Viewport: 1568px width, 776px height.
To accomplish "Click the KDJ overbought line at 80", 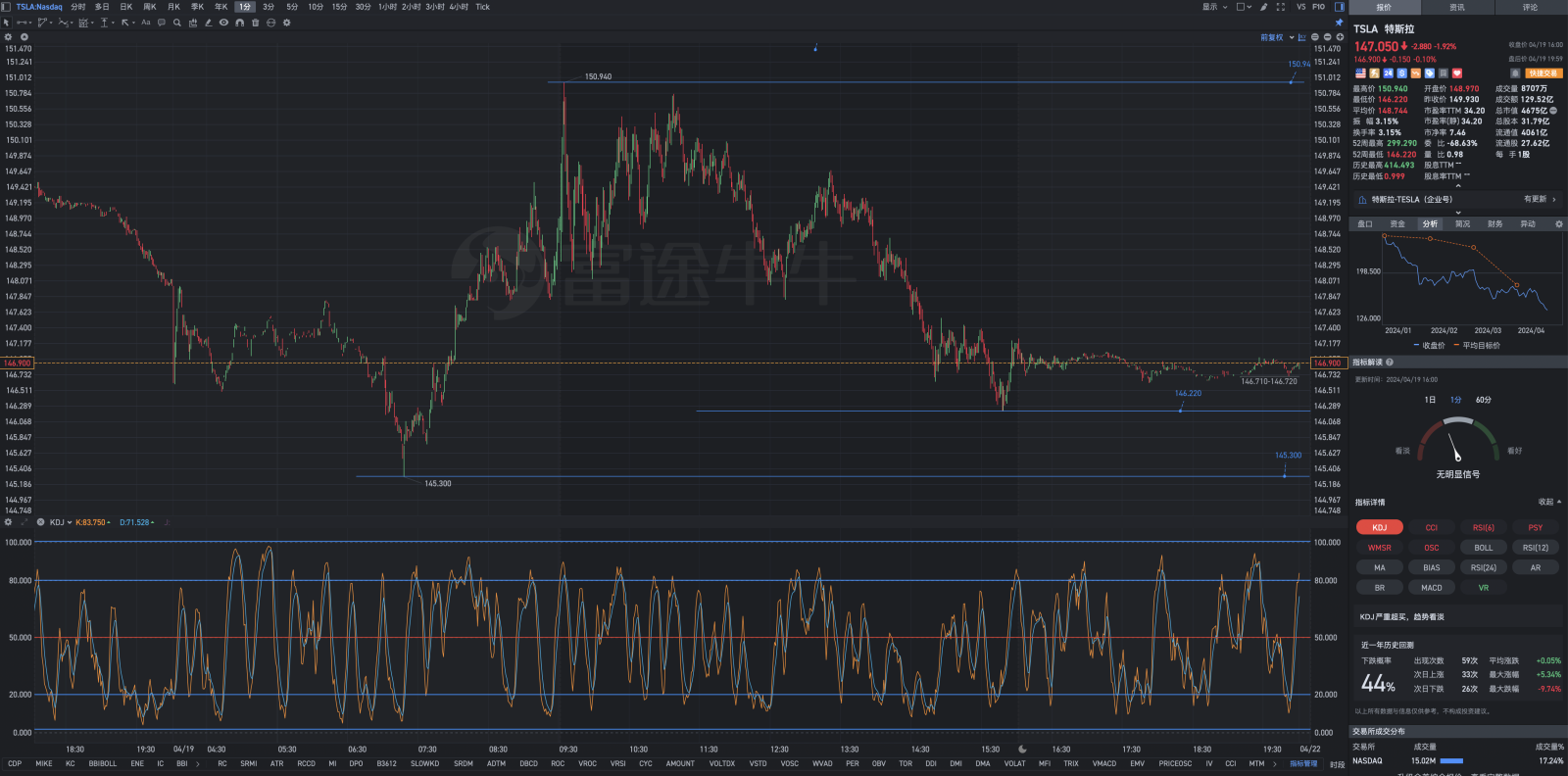I will 672,580.
